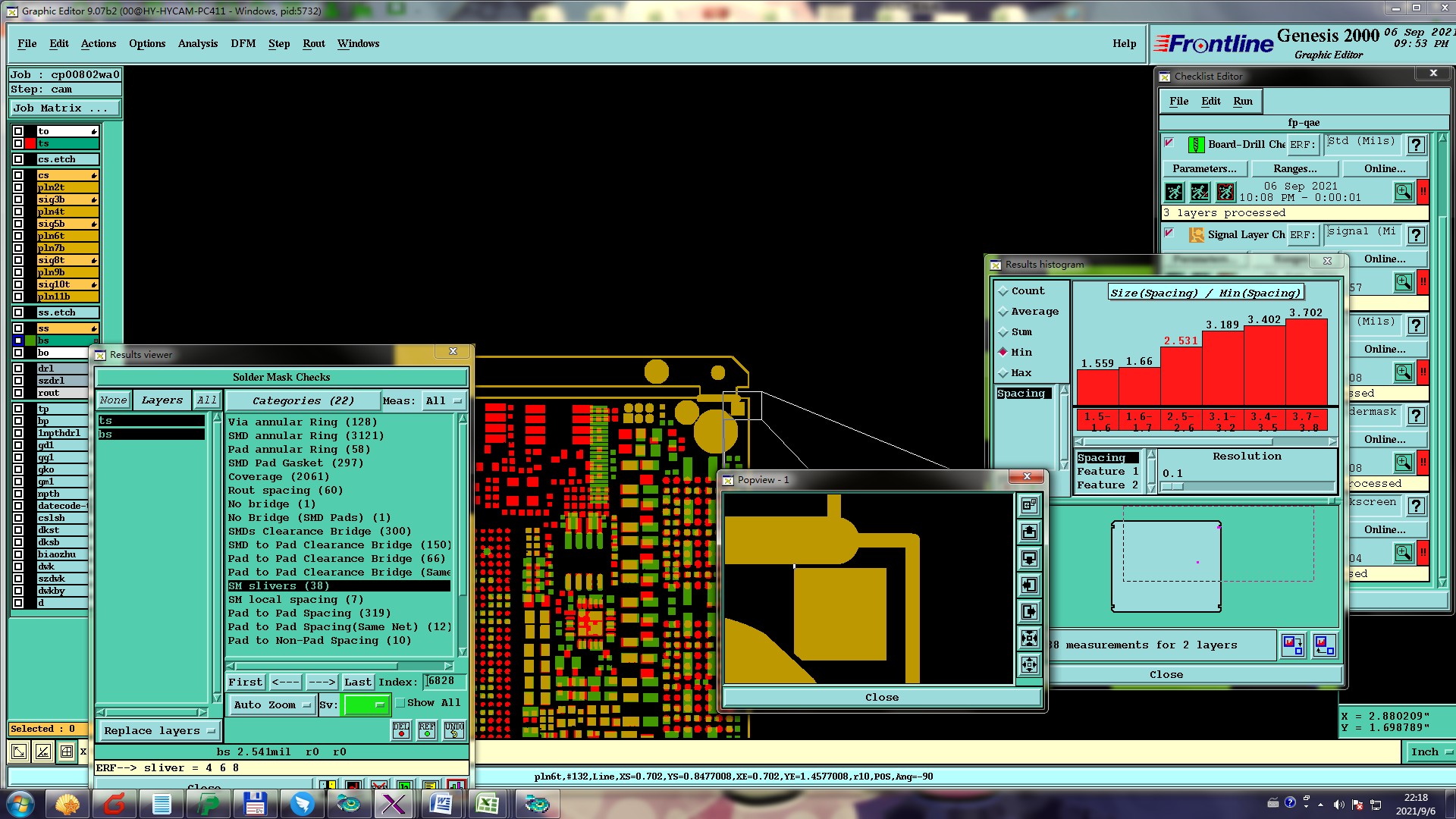Open the Replace layers dropdown
This screenshot has width=1456, height=819.
(159, 731)
